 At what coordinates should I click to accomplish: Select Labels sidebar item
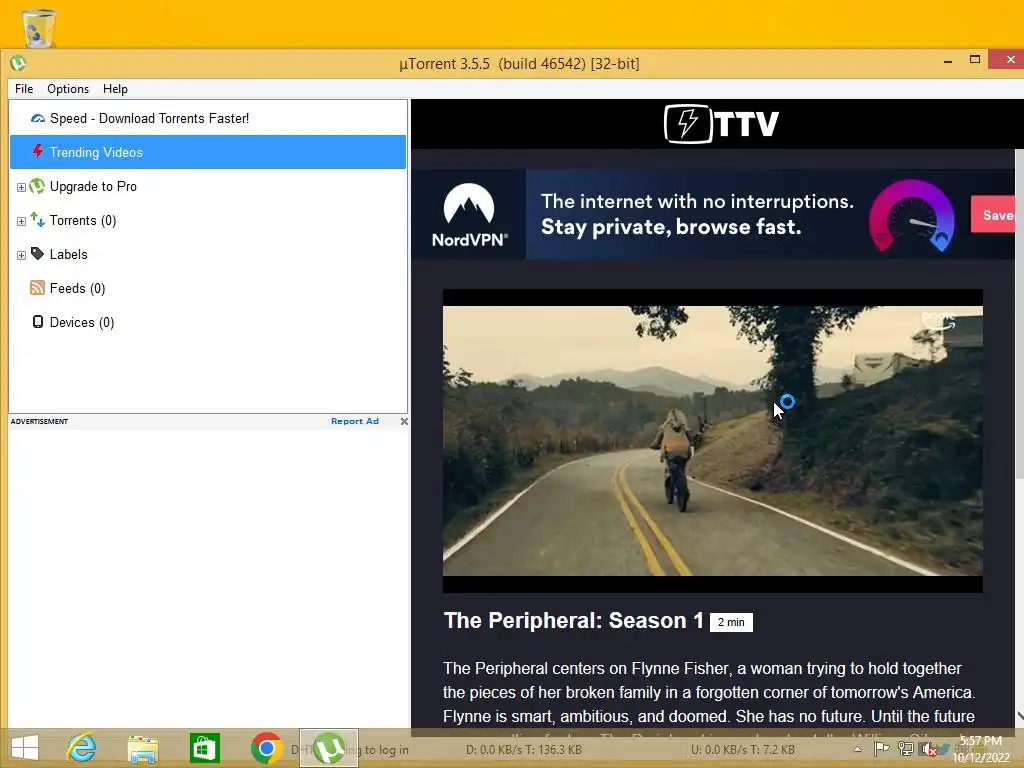tap(208, 254)
